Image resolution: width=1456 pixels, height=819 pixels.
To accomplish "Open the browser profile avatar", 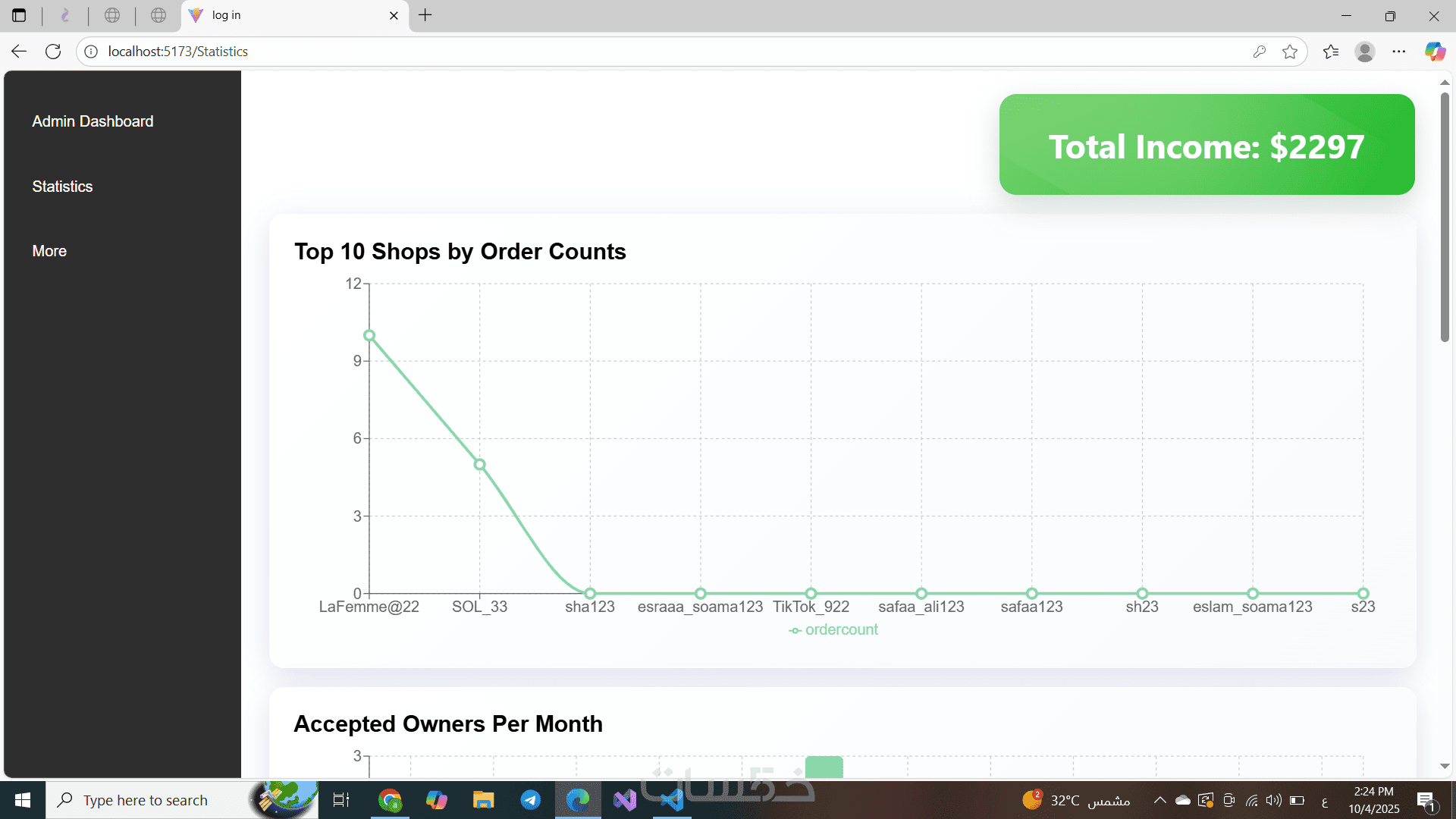I will [1364, 52].
